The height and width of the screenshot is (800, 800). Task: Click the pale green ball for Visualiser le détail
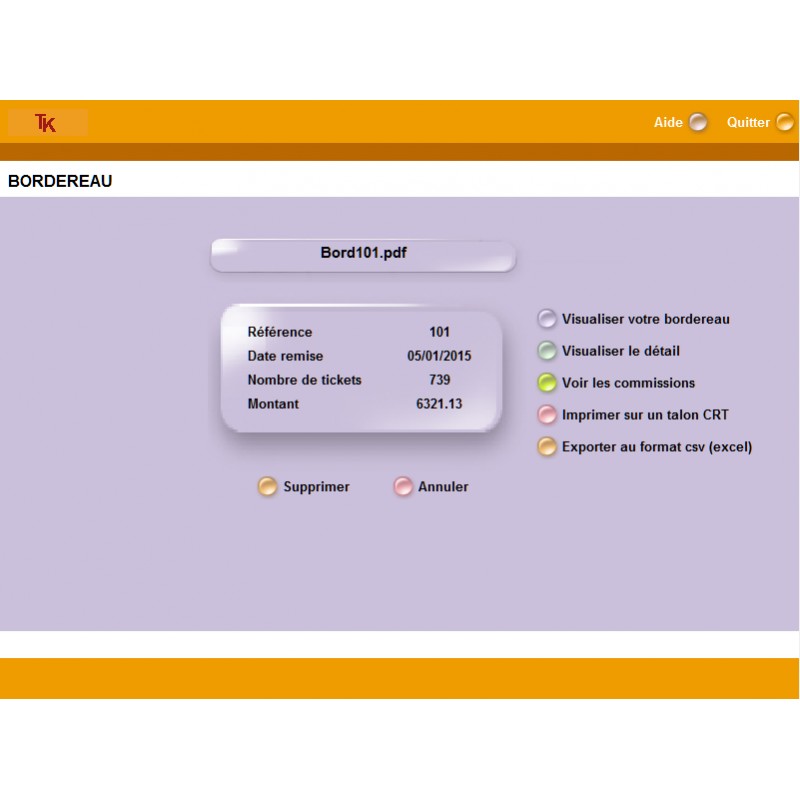coord(547,351)
